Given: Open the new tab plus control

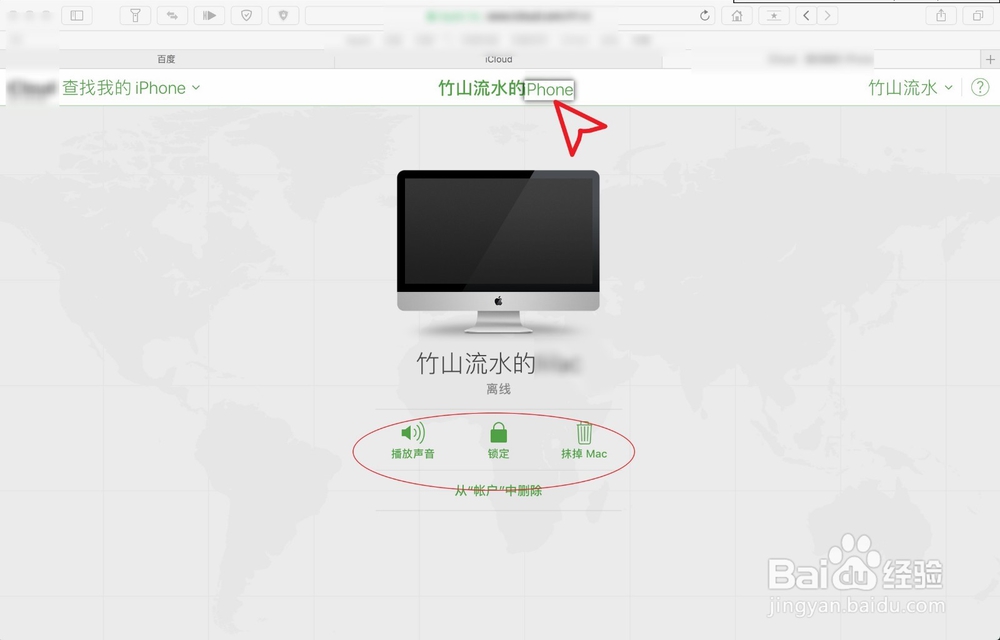Looking at the screenshot, I should 991,58.
